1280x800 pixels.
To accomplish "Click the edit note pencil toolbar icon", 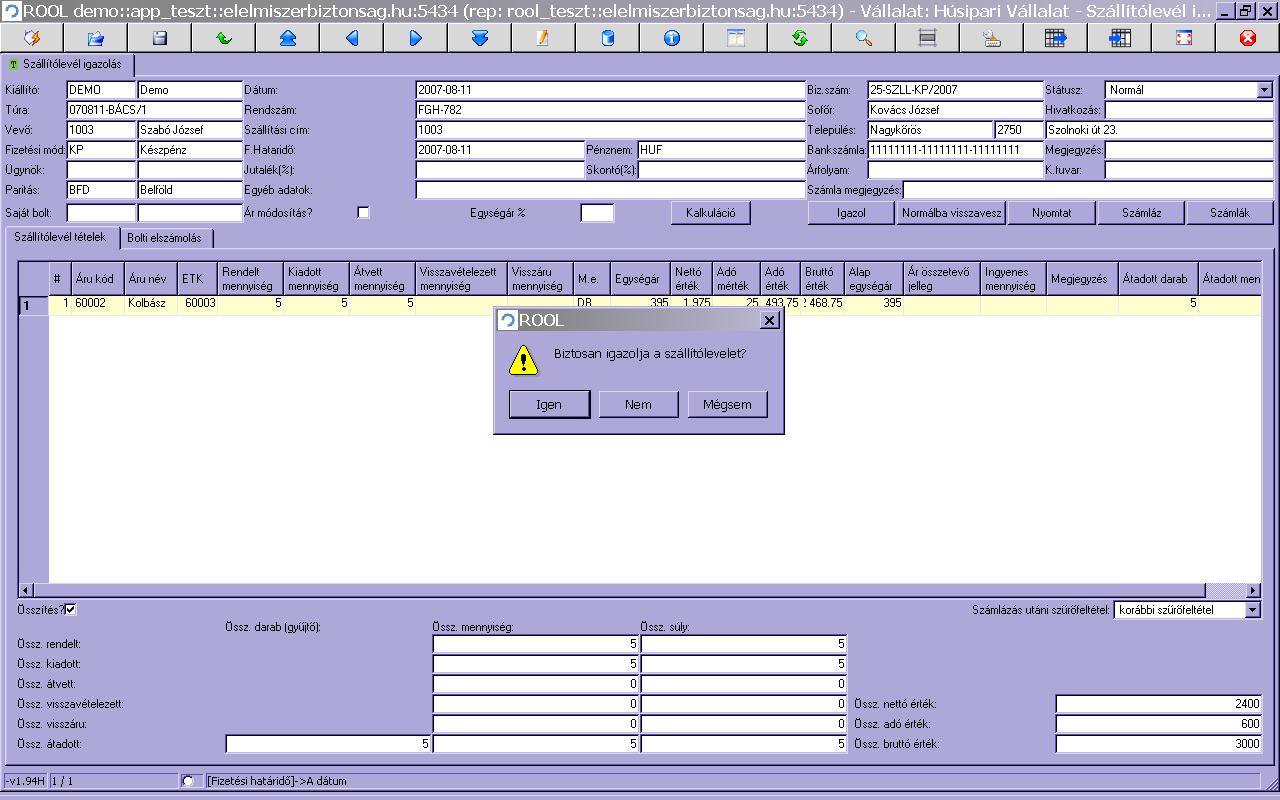I will tap(543, 38).
